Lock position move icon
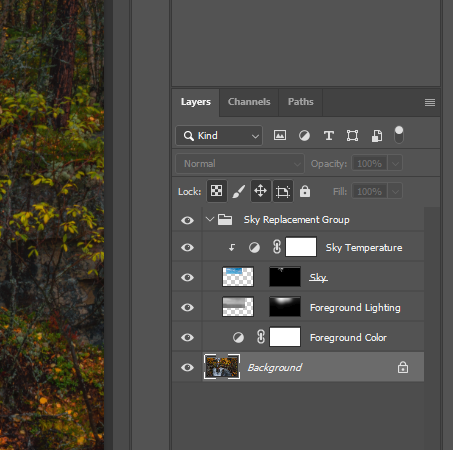 pos(260,191)
